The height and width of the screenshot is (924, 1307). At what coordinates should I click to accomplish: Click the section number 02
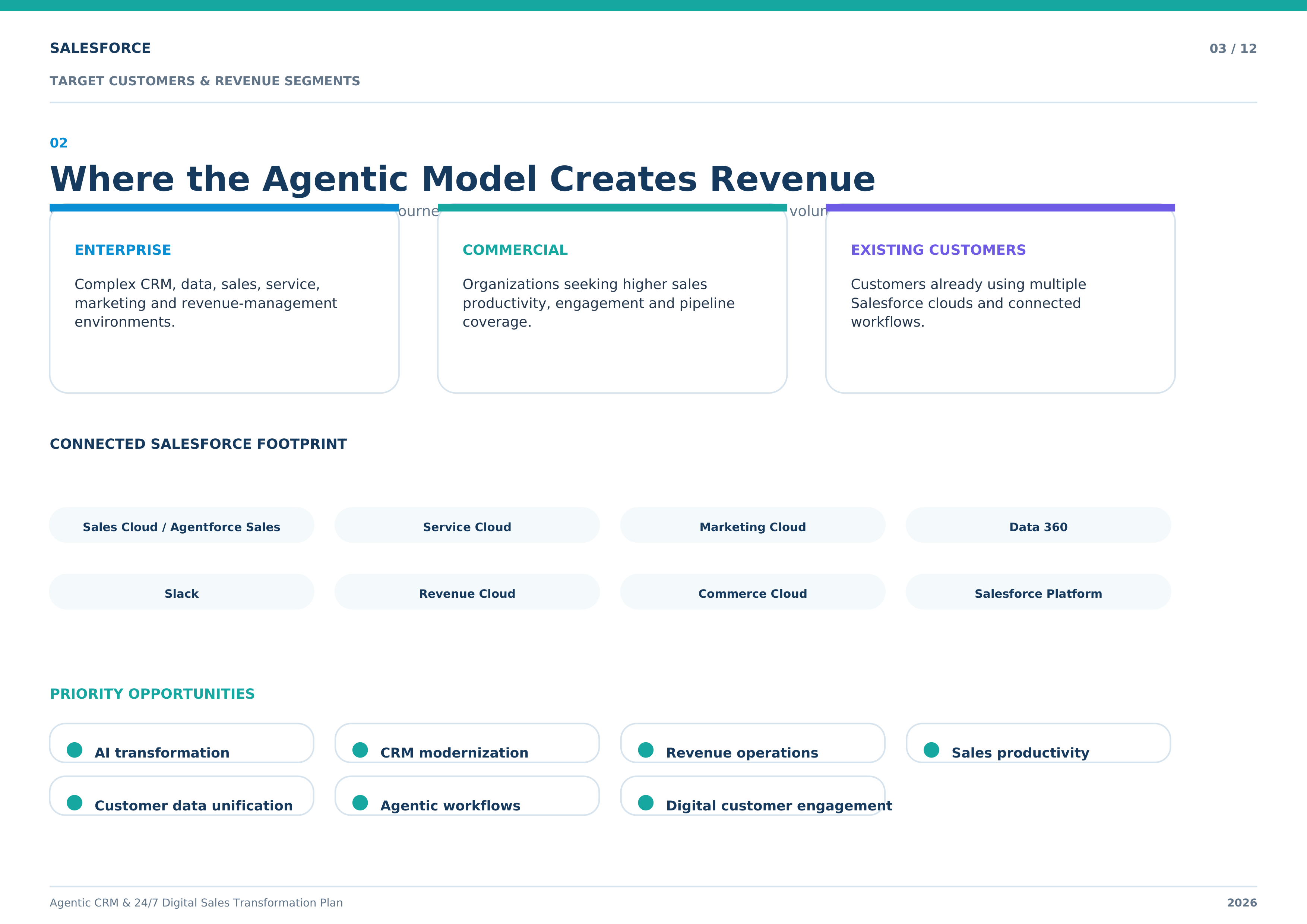(58, 143)
